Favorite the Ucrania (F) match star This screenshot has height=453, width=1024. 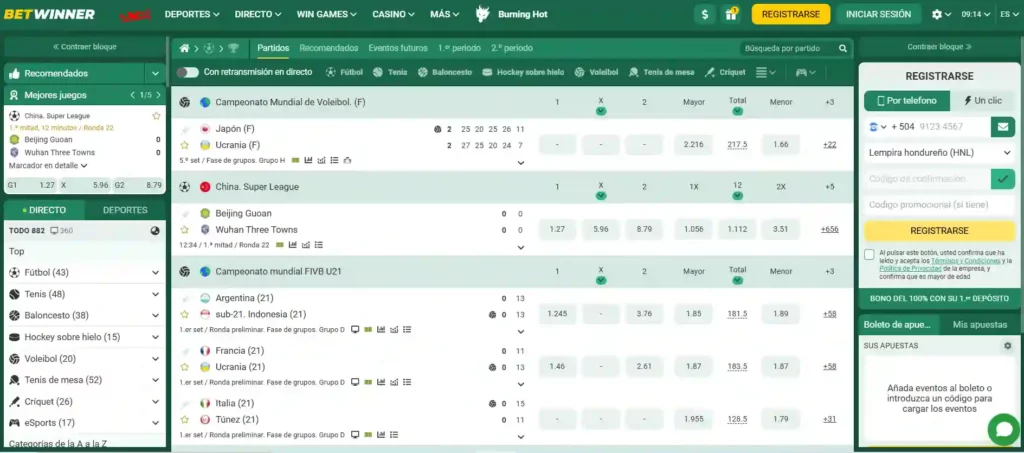[x=185, y=145]
